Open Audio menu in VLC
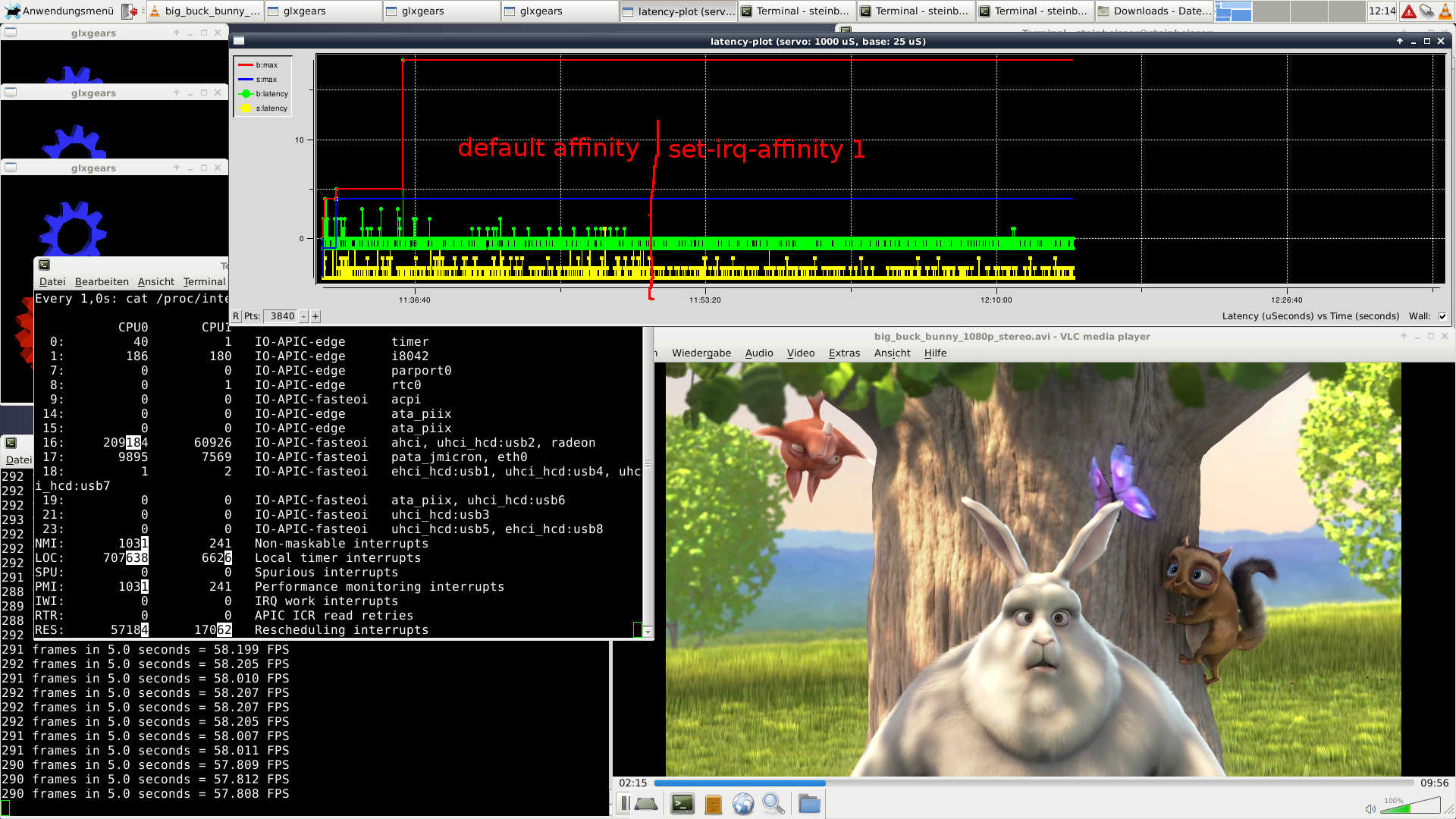The width and height of the screenshot is (1456, 819). pos(759,353)
